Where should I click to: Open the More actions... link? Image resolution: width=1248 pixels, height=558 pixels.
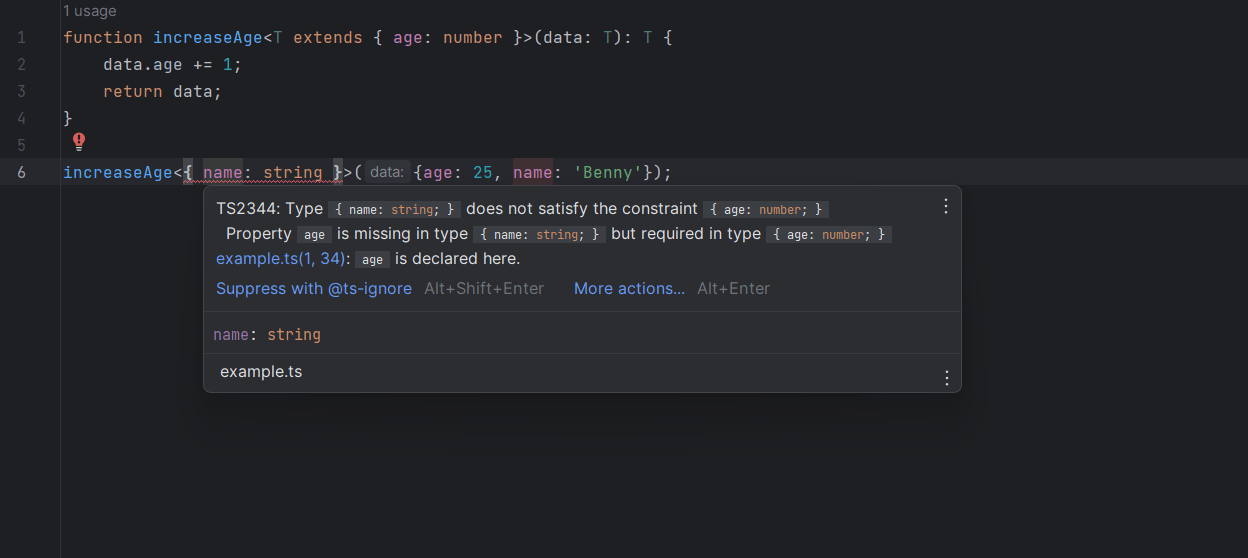[629, 288]
